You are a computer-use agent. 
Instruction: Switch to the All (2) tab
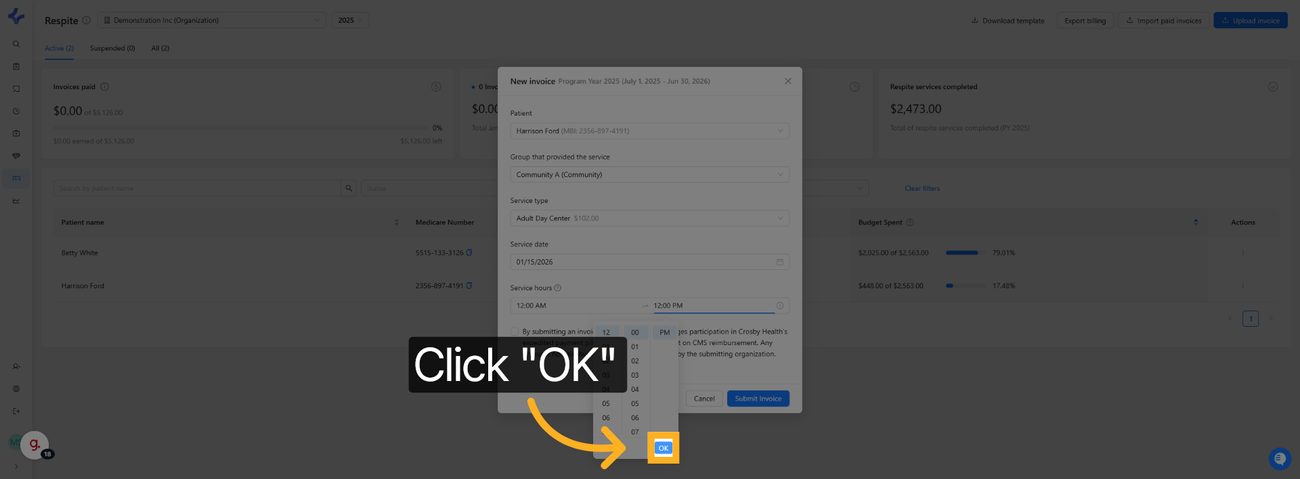pos(160,48)
